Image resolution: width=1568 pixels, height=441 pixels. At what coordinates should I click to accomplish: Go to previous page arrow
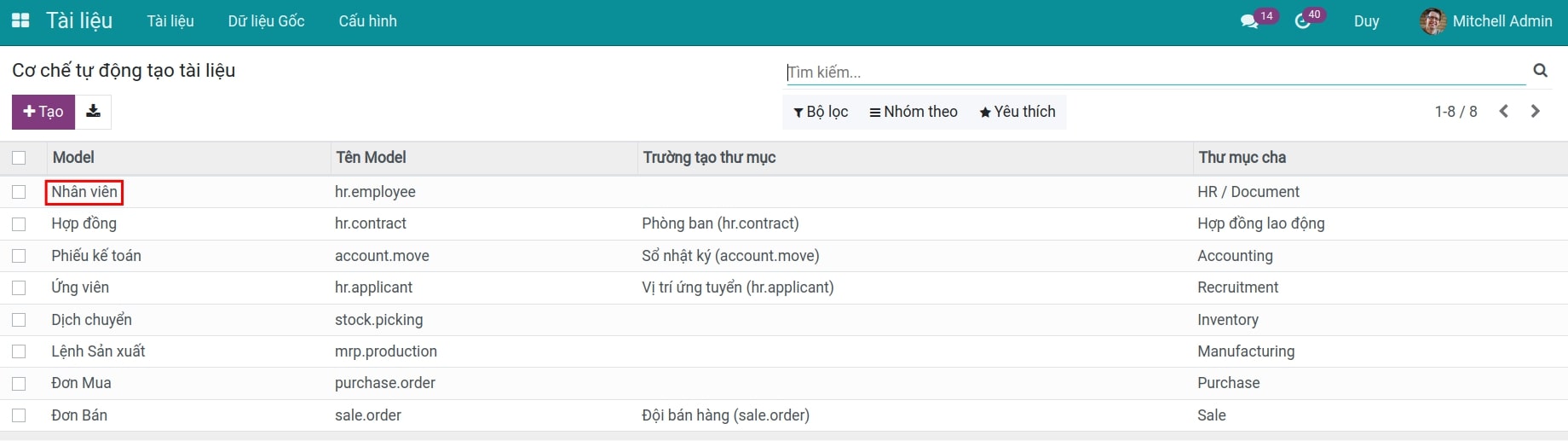click(x=1504, y=112)
